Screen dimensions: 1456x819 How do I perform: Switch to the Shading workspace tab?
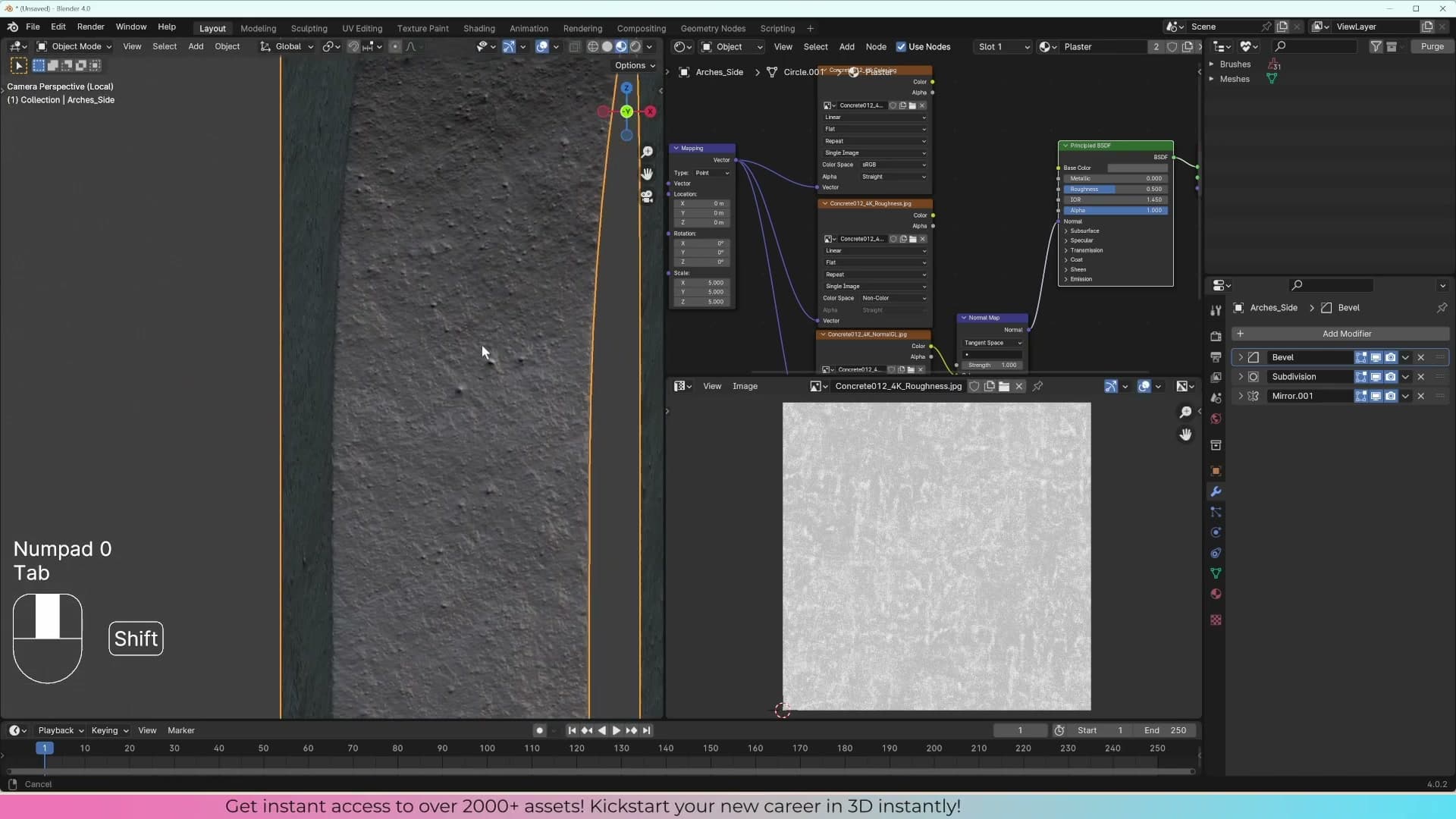[x=479, y=29]
